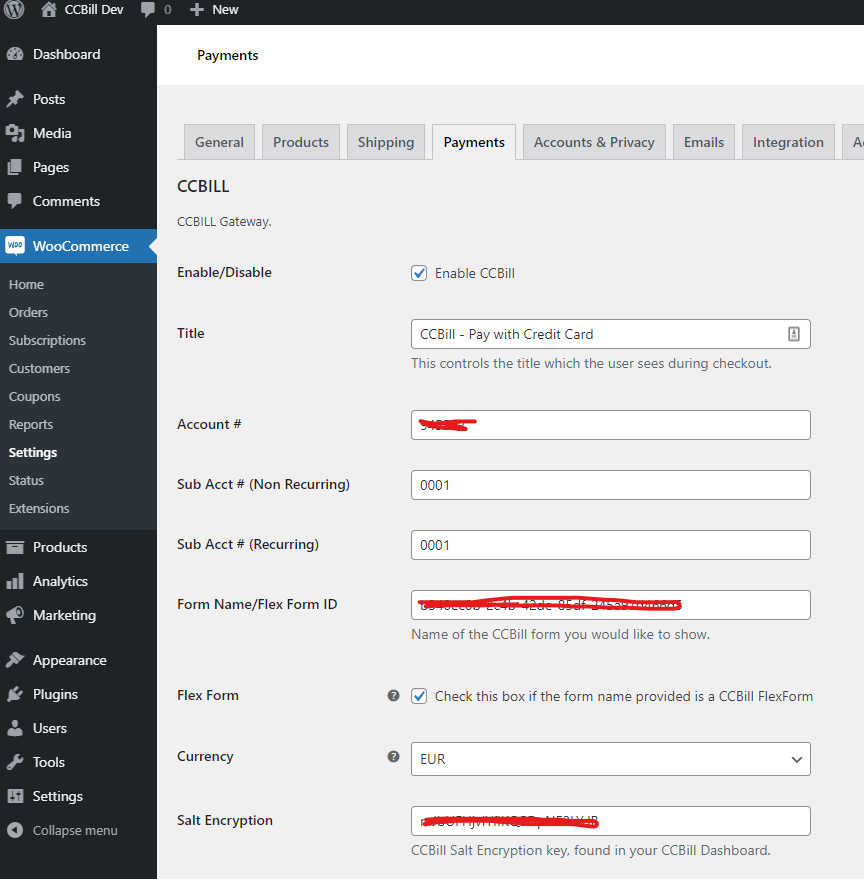Toggle the Enable CCBill checkbox
Image resolution: width=864 pixels, height=879 pixels.
(x=419, y=273)
